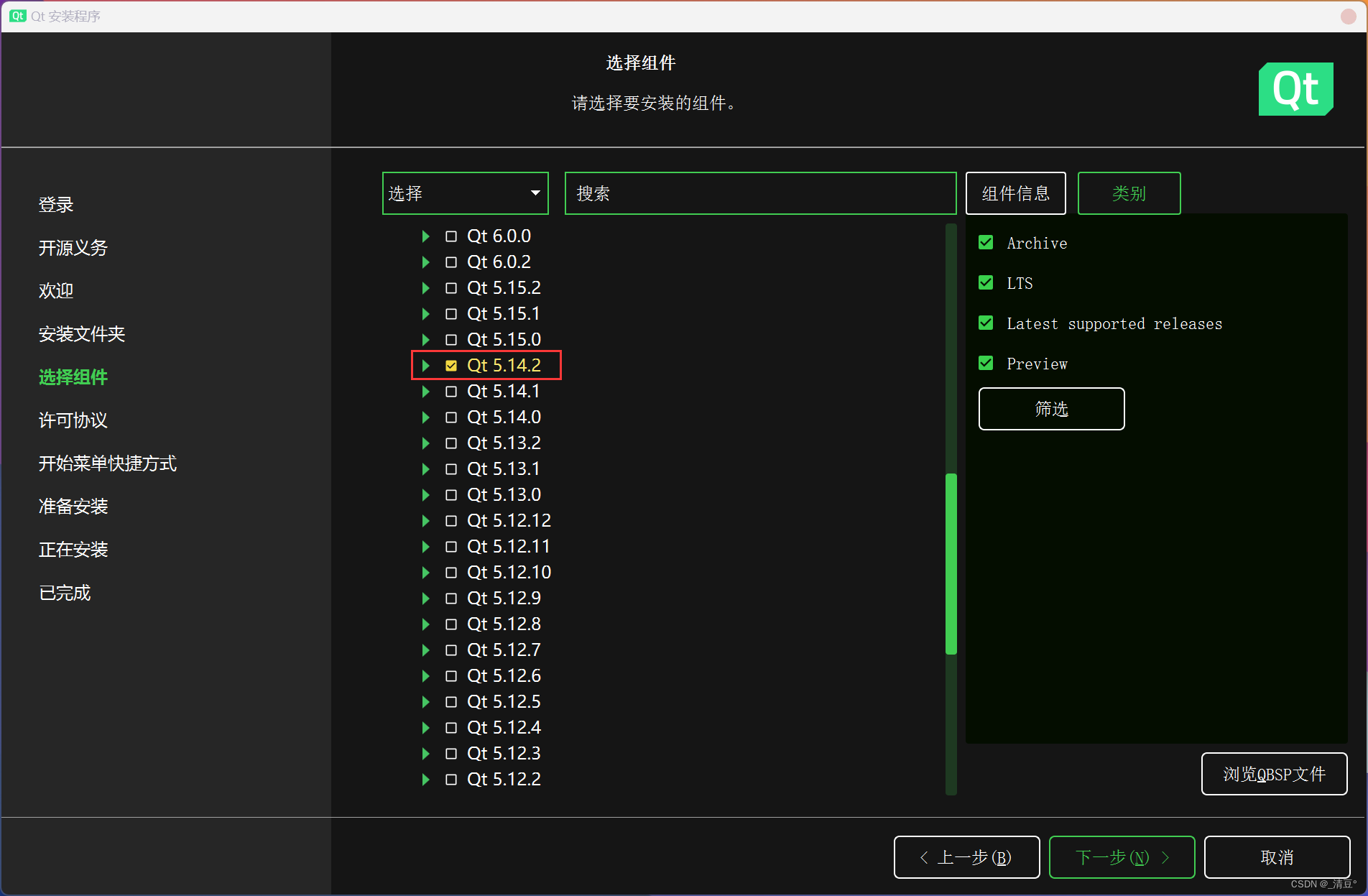Click 开始菜单快捷方式 step in the sidebar
1368x896 pixels.
[x=108, y=463]
